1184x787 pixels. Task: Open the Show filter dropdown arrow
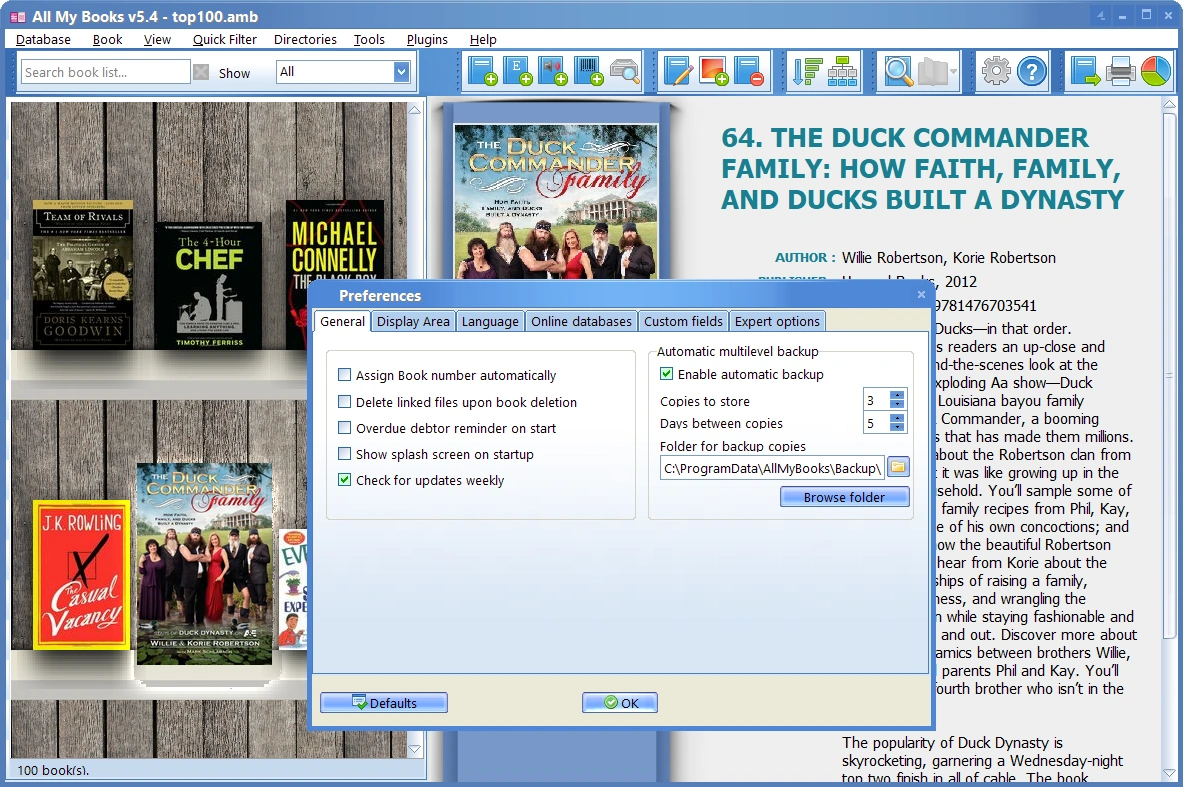click(401, 72)
